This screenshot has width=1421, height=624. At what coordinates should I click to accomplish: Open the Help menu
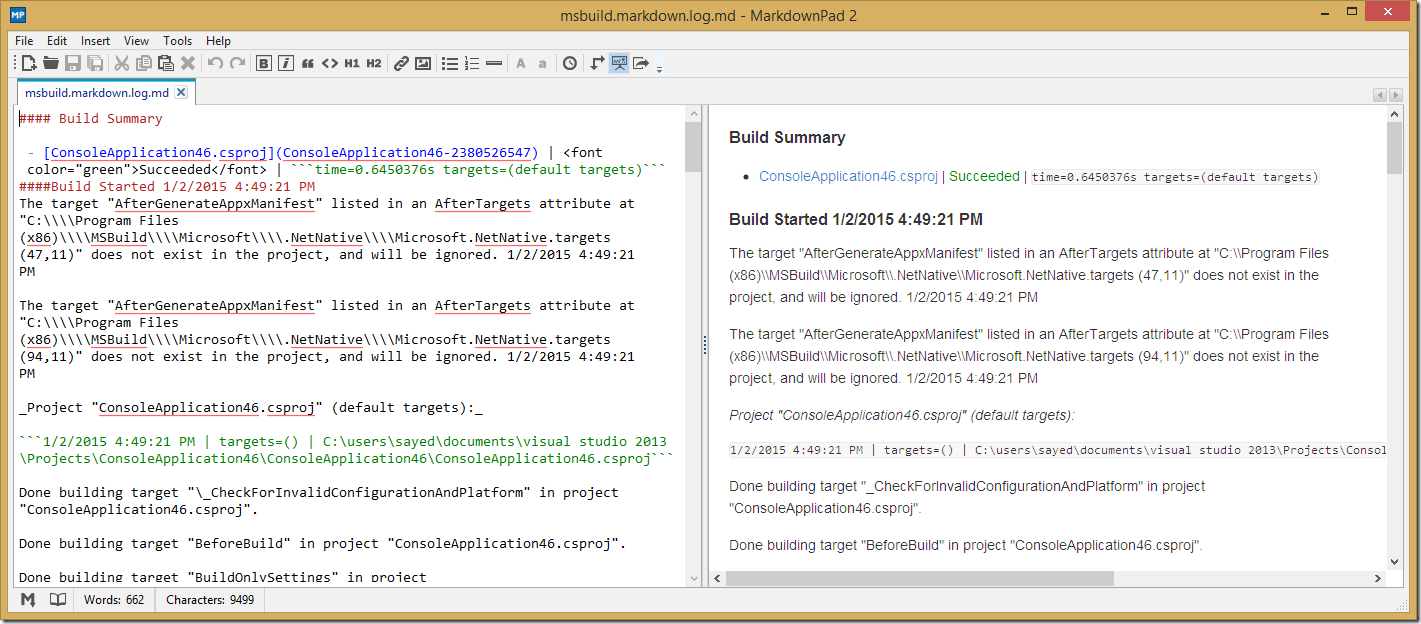coord(218,41)
